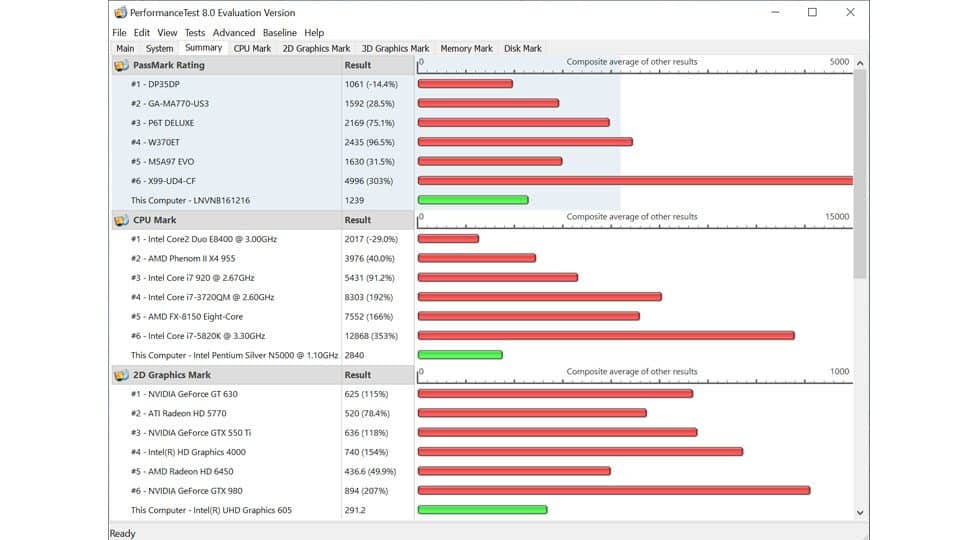Screen dimensions: 960x540
Task: Click the vertical scrollbar thumb
Action: 860,174
